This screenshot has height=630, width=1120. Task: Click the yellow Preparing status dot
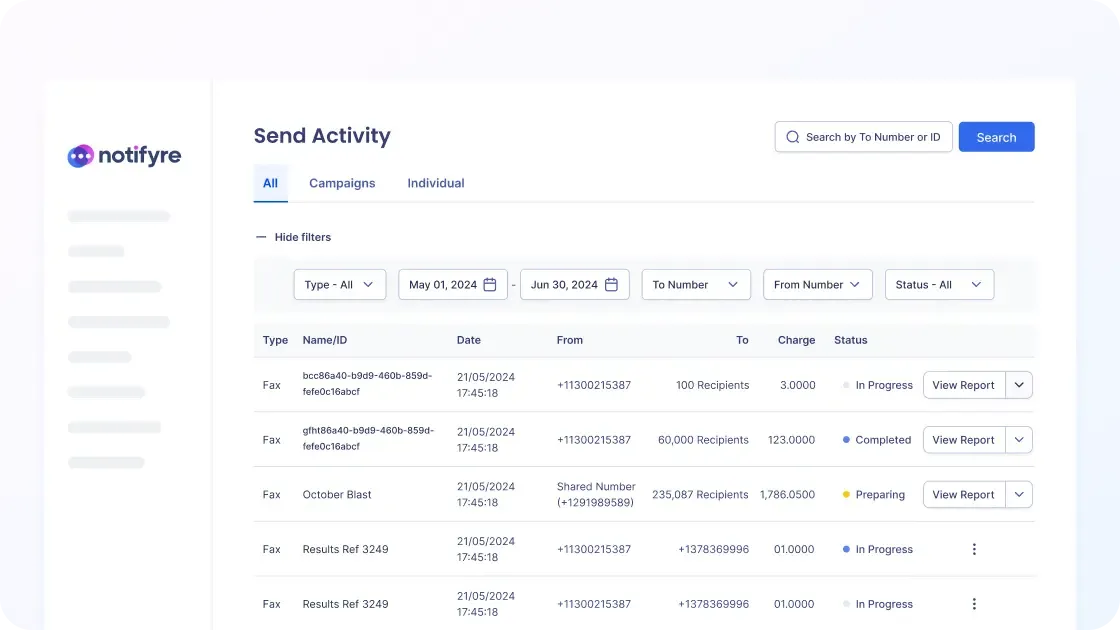[846, 495]
